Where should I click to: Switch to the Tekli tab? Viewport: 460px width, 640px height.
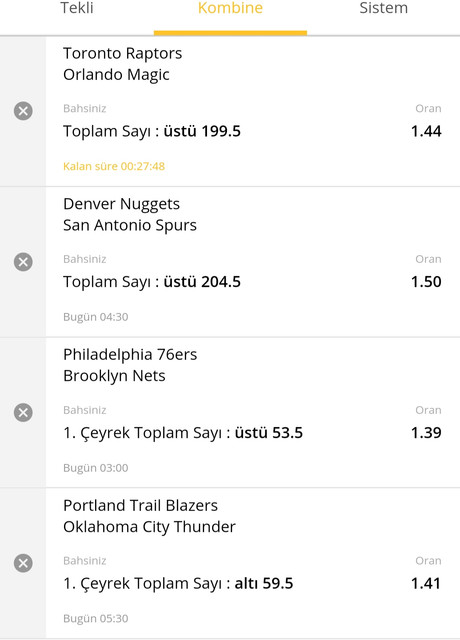pyautogui.click(x=77, y=8)
